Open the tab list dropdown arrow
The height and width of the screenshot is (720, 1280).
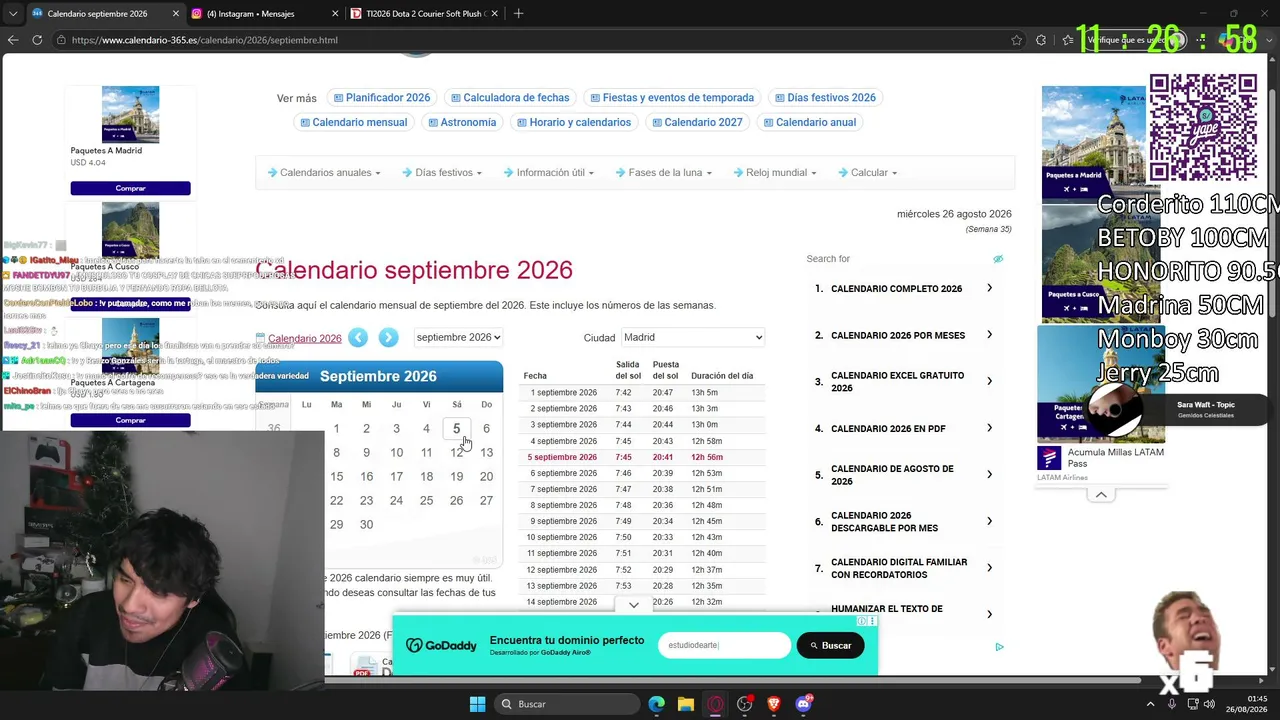[x=13, y=14]
